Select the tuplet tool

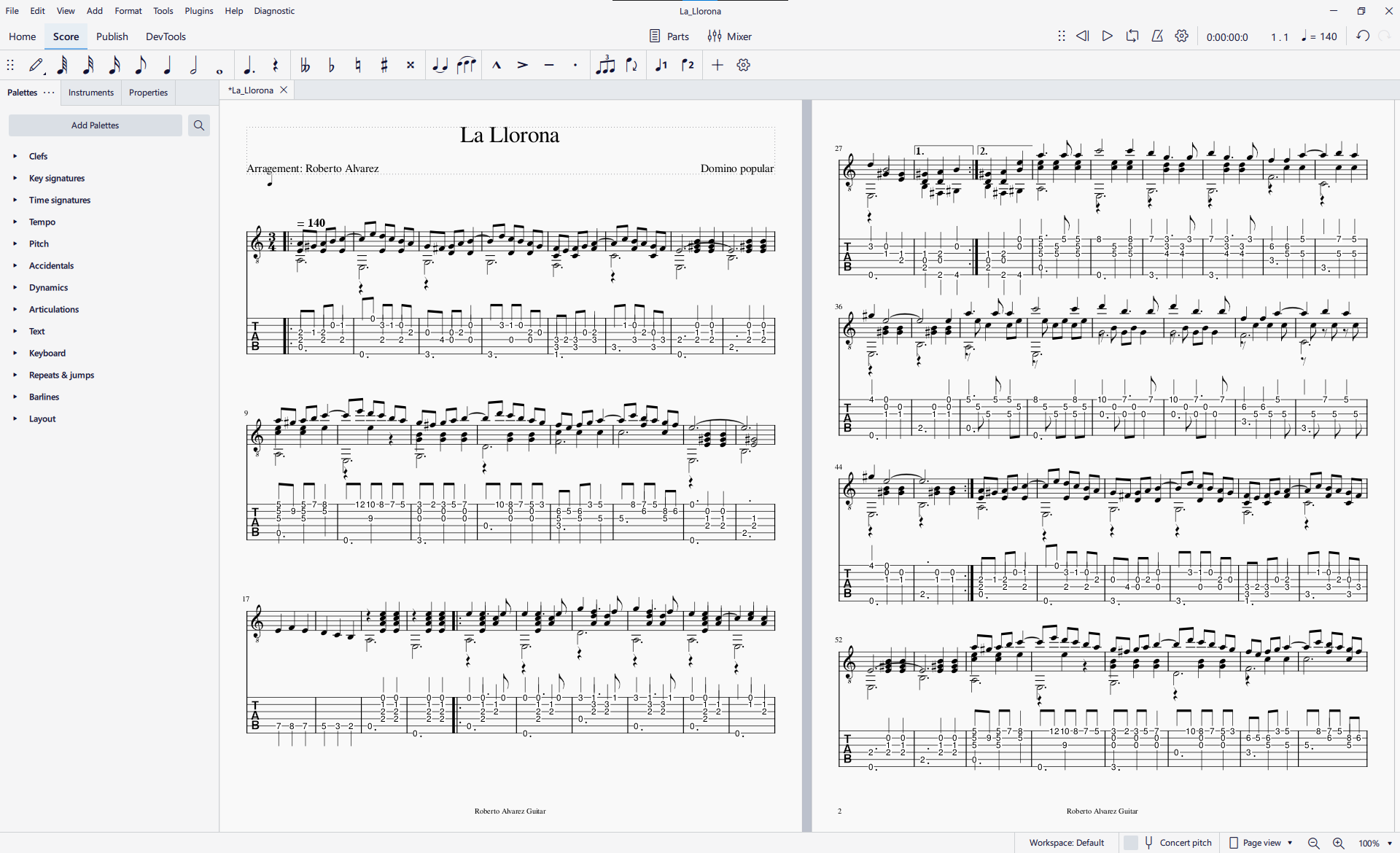coord(606,65)
